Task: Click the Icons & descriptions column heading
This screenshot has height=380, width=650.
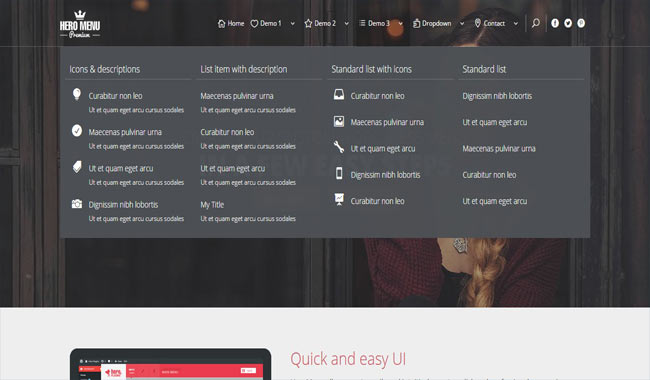Action: pyautogui.click(x=104, y=69)
